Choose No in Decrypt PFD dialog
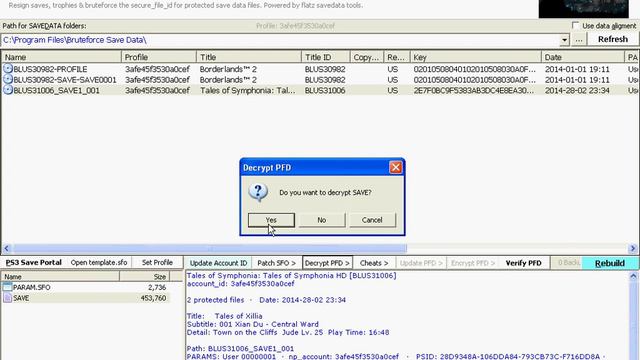This screenshot has width=640, height=360. pyautogui.click(x=322, y=220)
